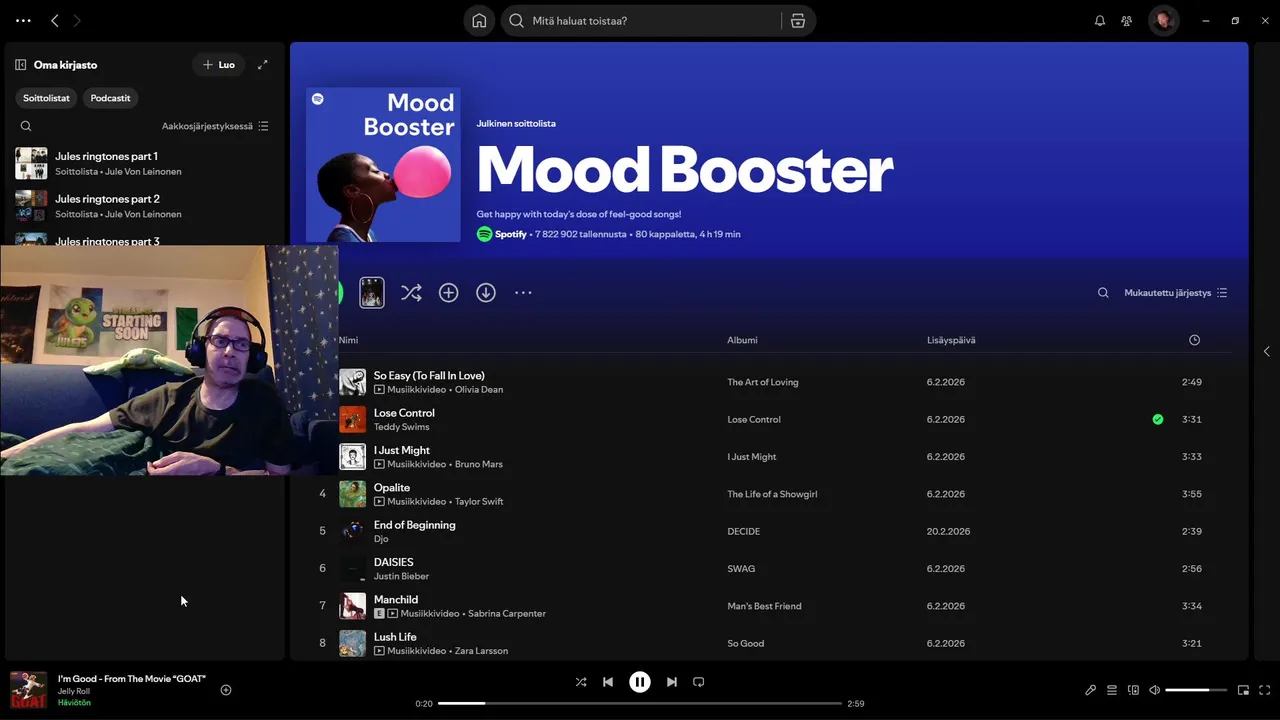
Task: Open the Aakkosjärjestyksessä sort dropdown
Action: [x=215, y=126]
